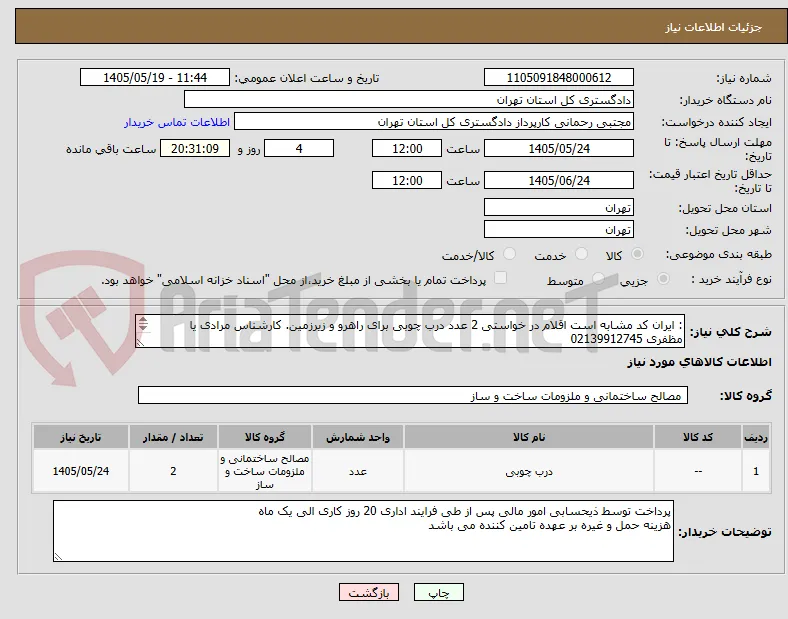Click the تاریخ نیاز column header
788x619 pixels.
click(x=81, y=437)
